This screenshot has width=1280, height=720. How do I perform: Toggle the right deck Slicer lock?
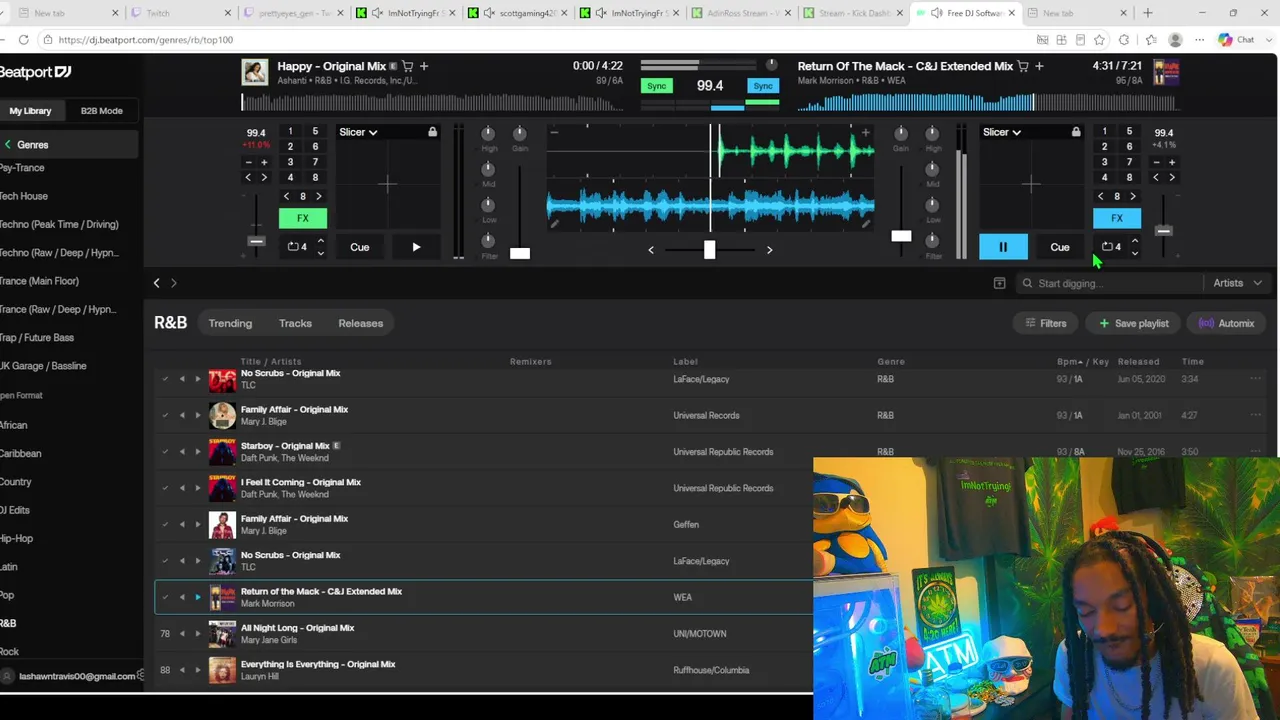coord(1076,132)
